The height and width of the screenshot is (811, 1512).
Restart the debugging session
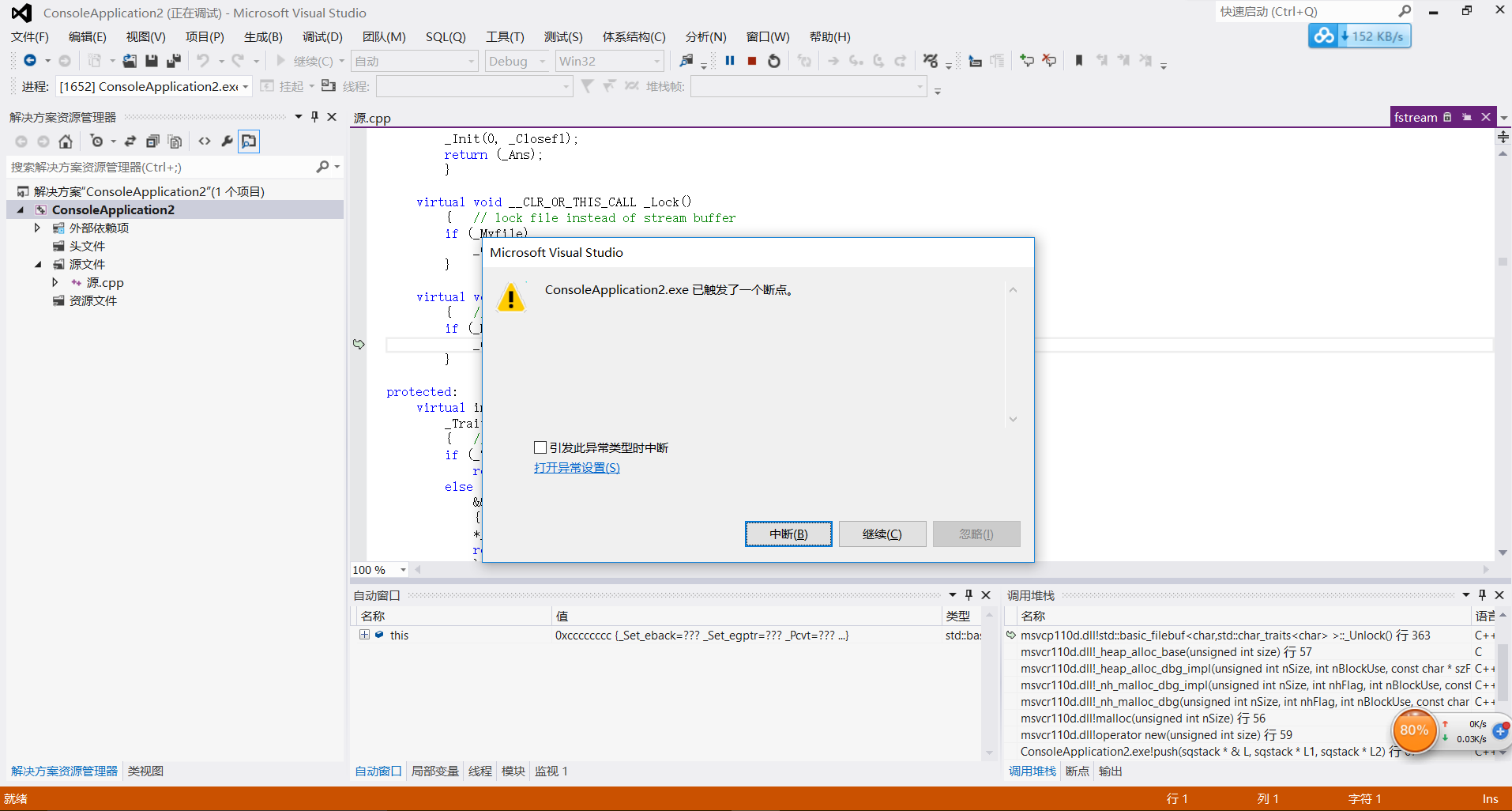tap(774, 61)
